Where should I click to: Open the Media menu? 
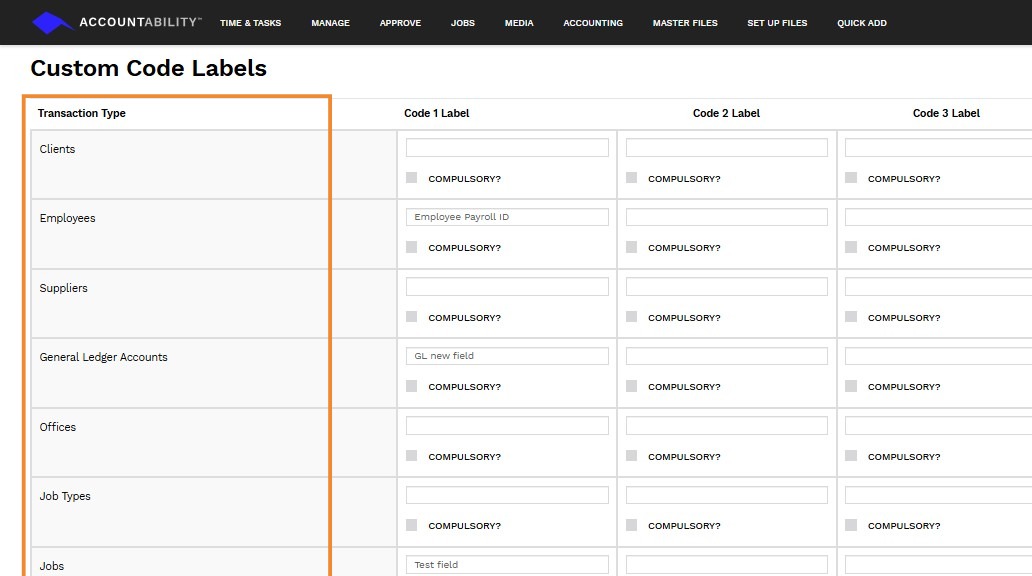519,23
